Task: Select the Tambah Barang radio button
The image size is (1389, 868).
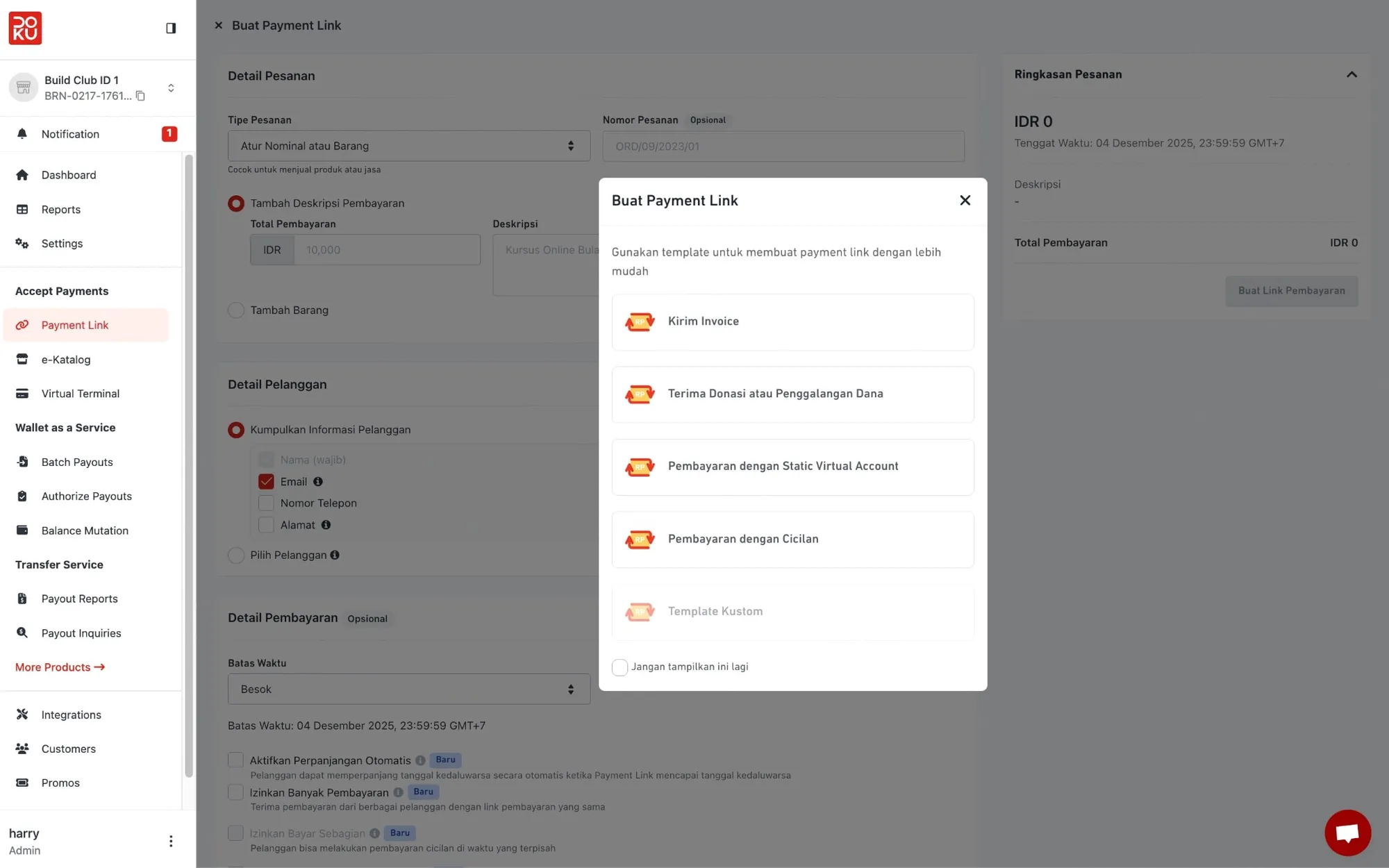Action: (x=236, y=310)
